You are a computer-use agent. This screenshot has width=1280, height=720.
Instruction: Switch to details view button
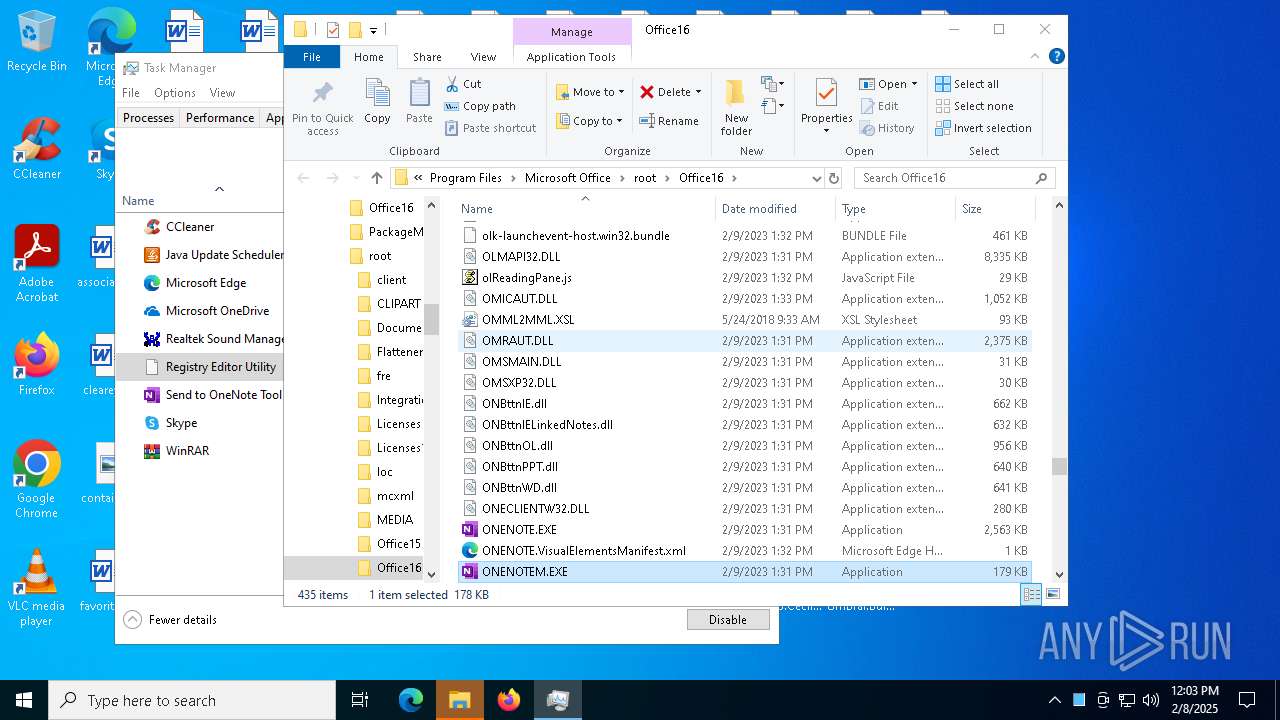point(1030,594)
